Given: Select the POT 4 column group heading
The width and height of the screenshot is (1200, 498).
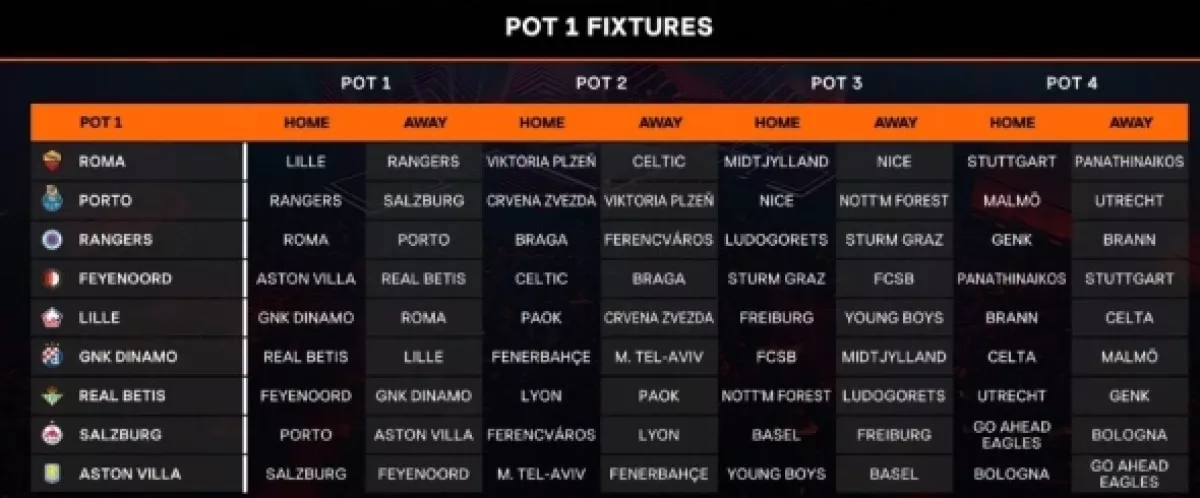Looking at the screenshot, I should pyautogui.click(x=1071, y=84).
